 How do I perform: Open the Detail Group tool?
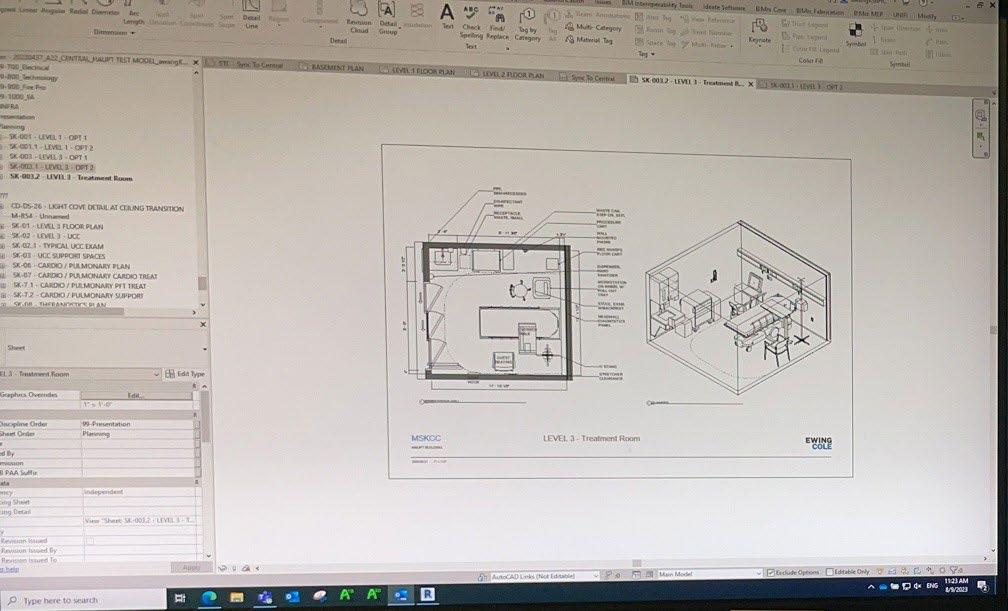tap(388, 18)
